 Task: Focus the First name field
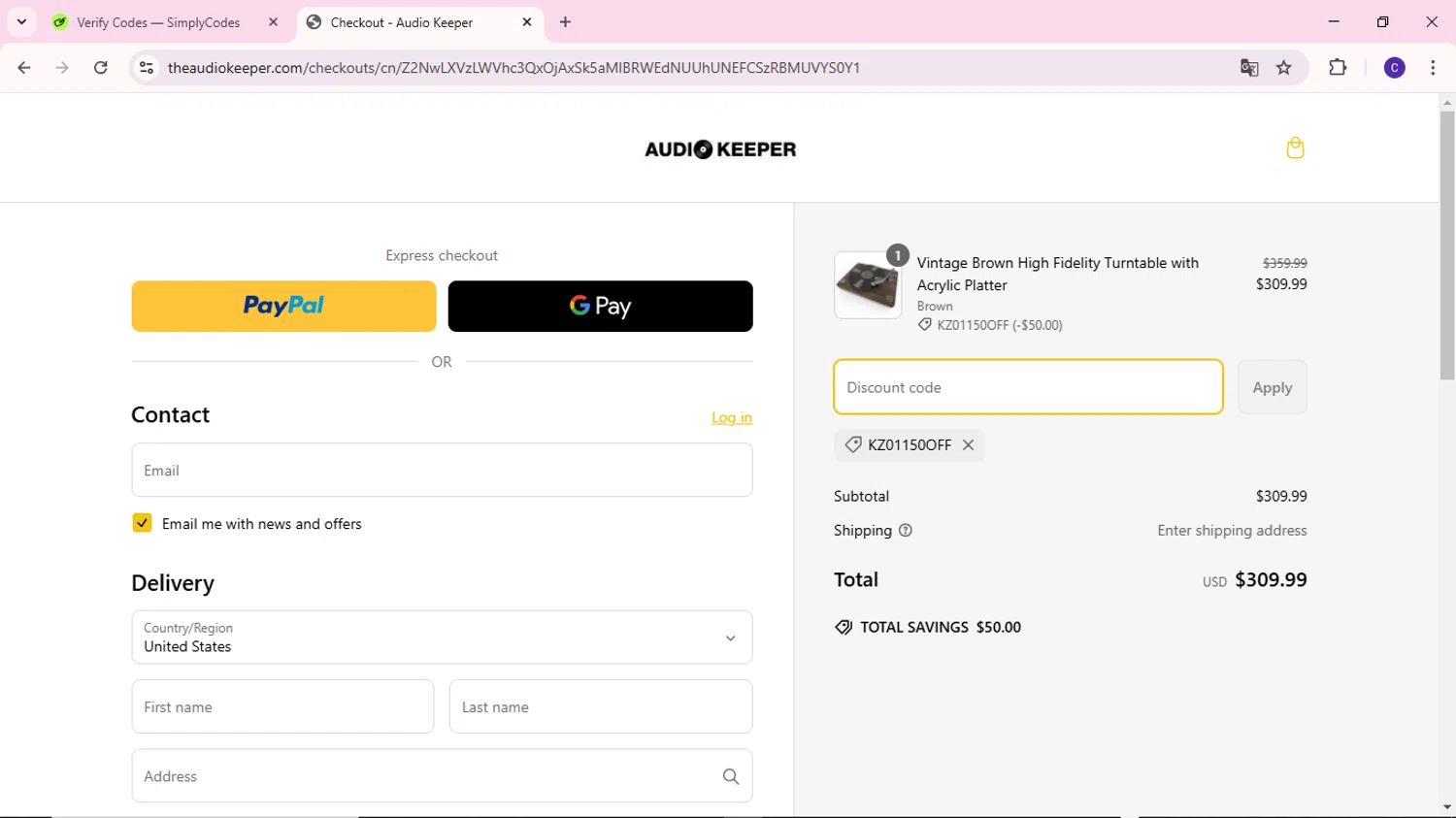(282, 706)
